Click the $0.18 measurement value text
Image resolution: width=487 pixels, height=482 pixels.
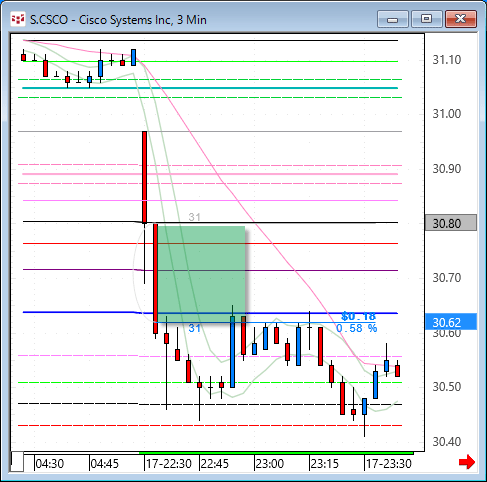pos(359,316)
